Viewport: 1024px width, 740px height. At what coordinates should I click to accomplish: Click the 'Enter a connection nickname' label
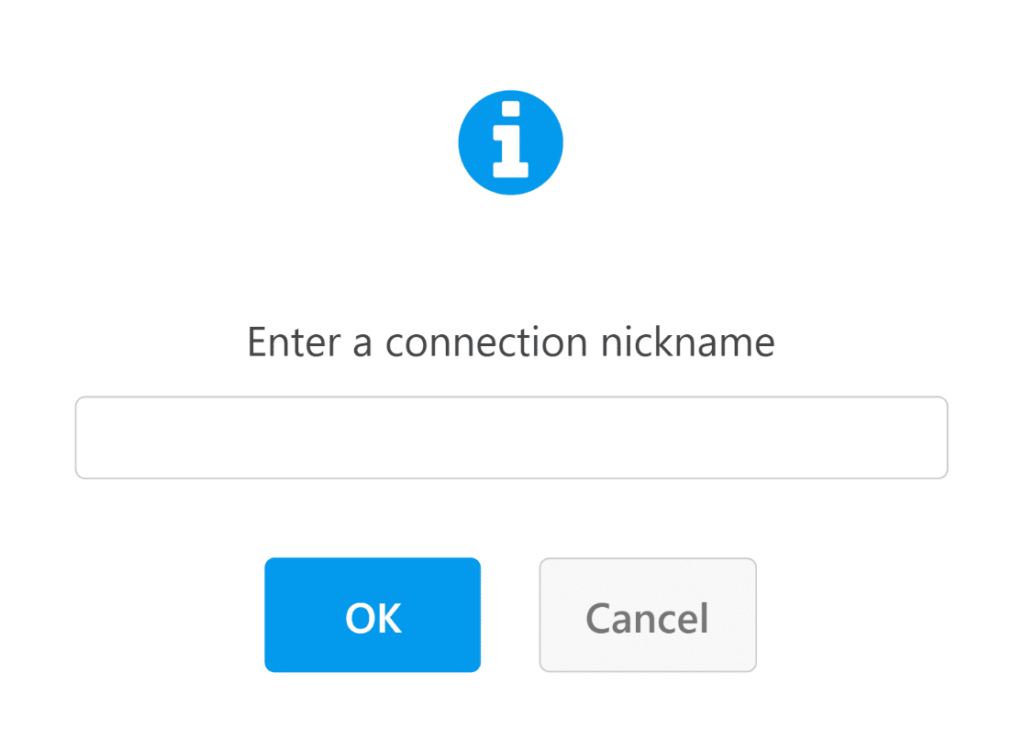point(511,342)
